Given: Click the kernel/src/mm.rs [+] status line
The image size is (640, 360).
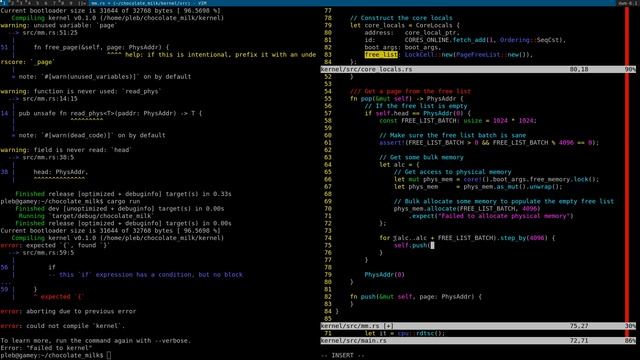Looking at the screenshot, I should [478, 326].
